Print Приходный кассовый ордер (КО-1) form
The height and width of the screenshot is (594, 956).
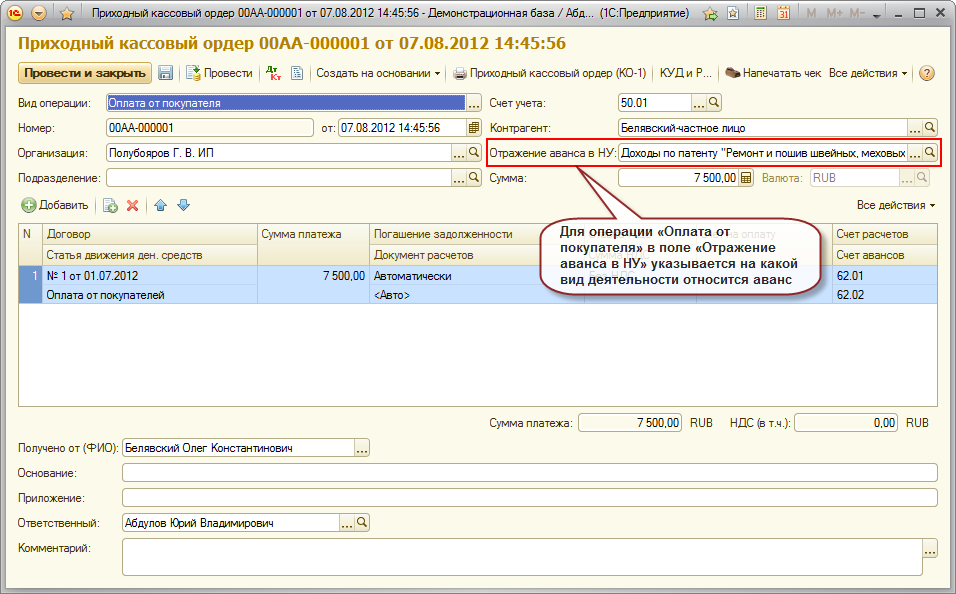[x=549, y=73]
